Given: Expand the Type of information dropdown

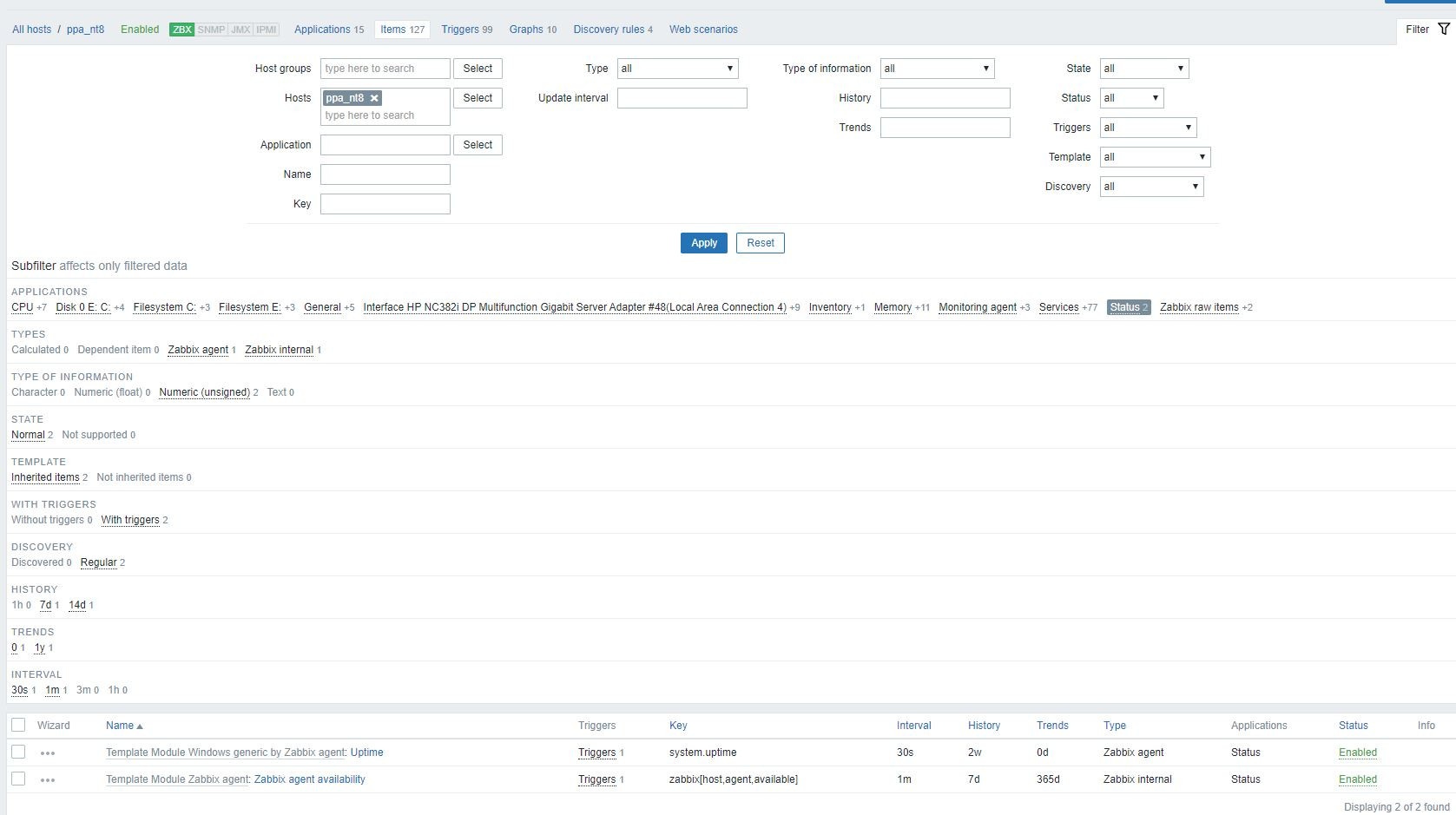Looking at the screenshot, I should pyautogui.click(x=937, y=69).
